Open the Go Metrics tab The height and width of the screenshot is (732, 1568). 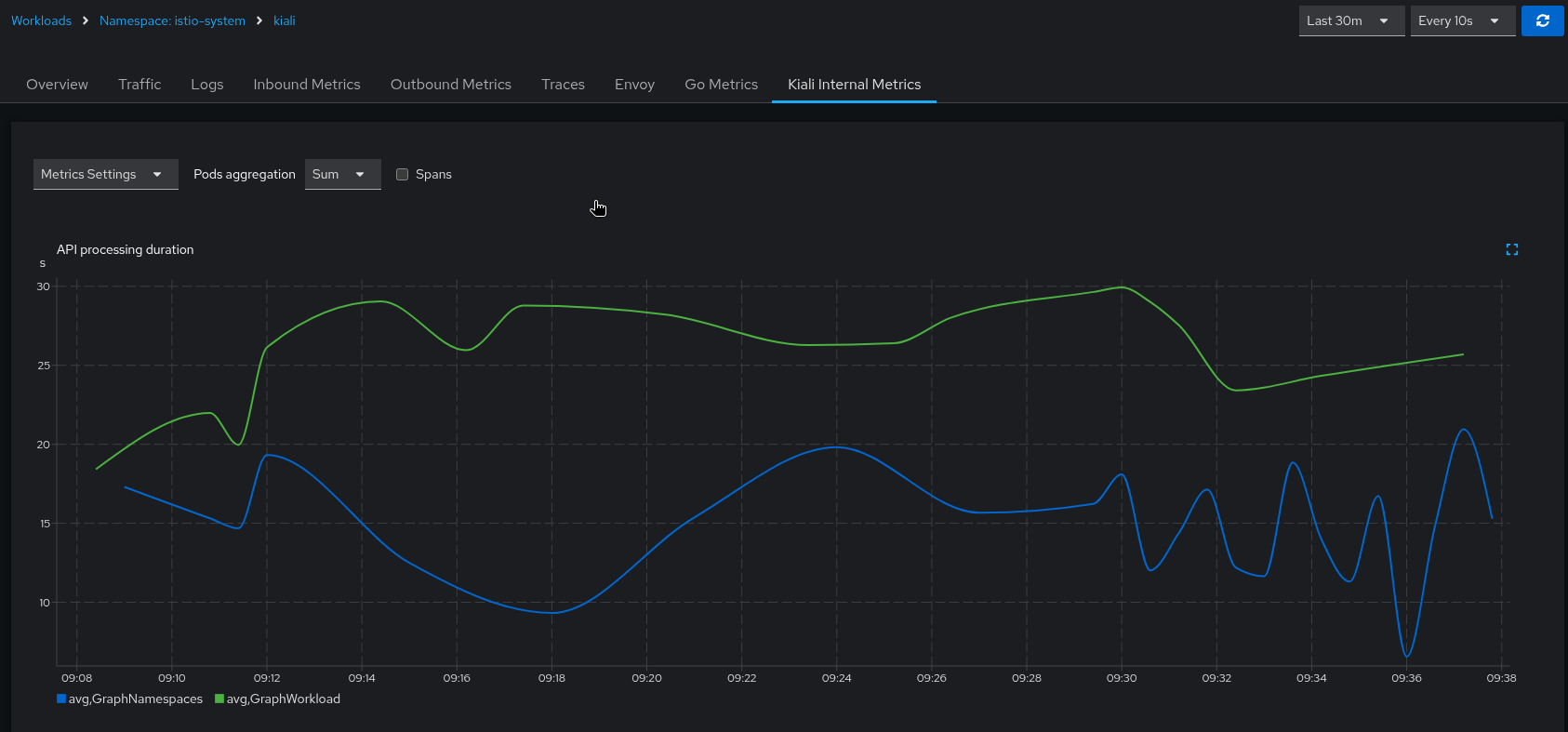tap(721, 84)
